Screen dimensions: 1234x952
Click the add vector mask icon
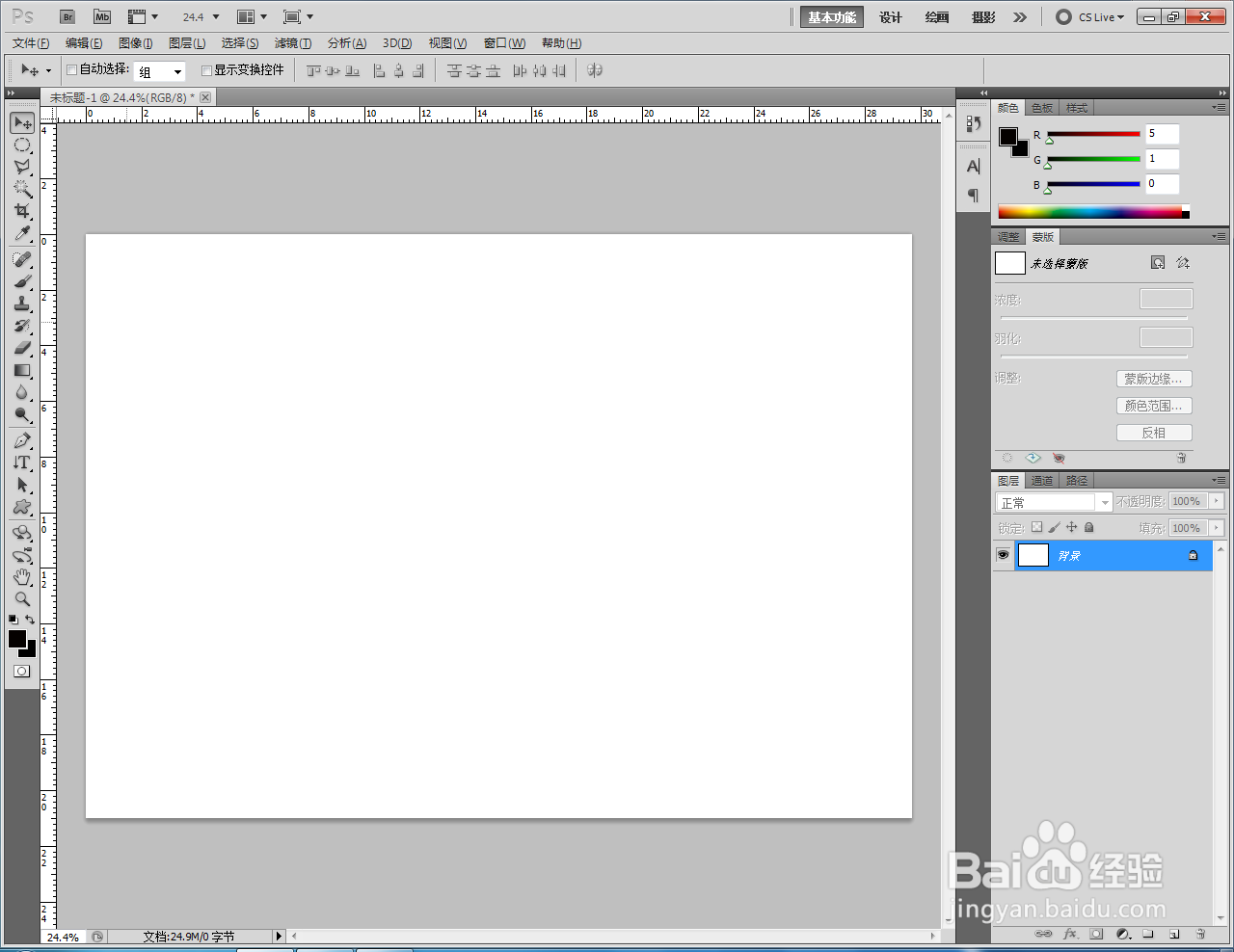coord(1183,263)
